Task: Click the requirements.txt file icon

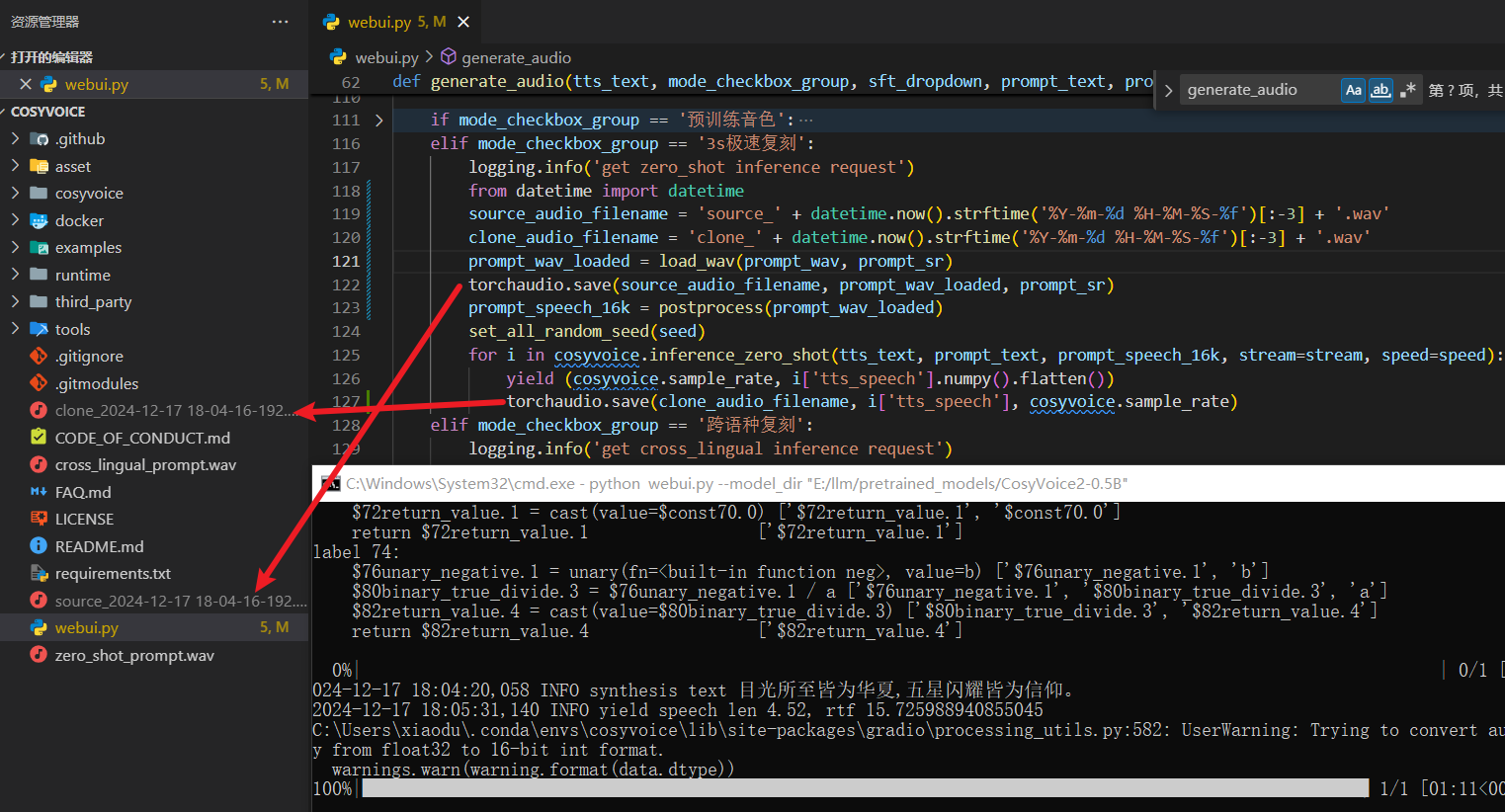Action: pos(39,573)
